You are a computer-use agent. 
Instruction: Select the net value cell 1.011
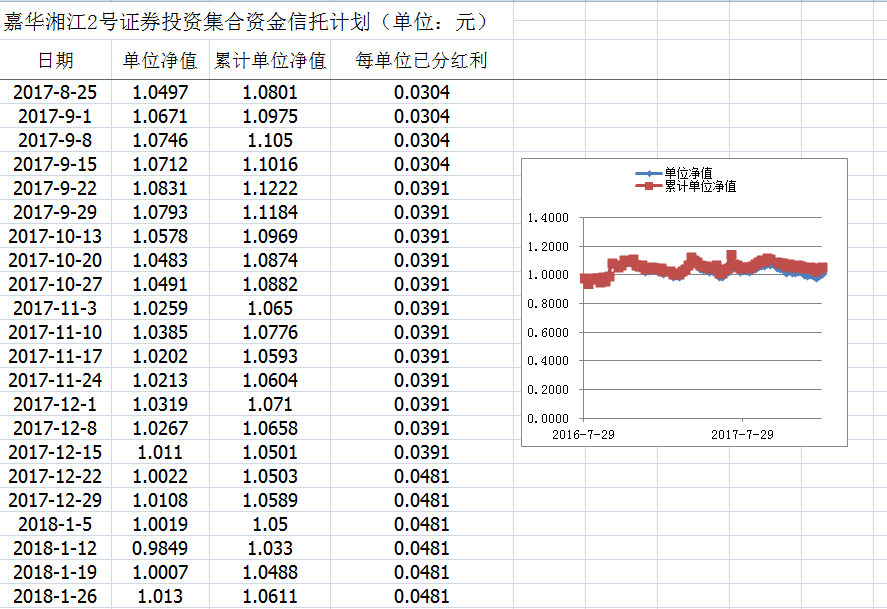pyautogui.click(x=160, y=452)
